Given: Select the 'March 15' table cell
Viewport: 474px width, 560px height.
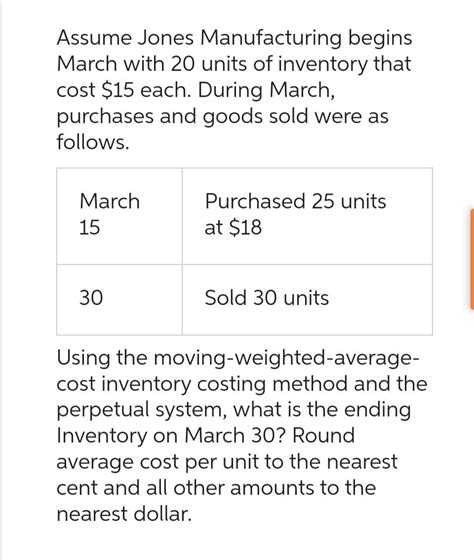Looking at the screenshot, I should [x=119, y=216].
